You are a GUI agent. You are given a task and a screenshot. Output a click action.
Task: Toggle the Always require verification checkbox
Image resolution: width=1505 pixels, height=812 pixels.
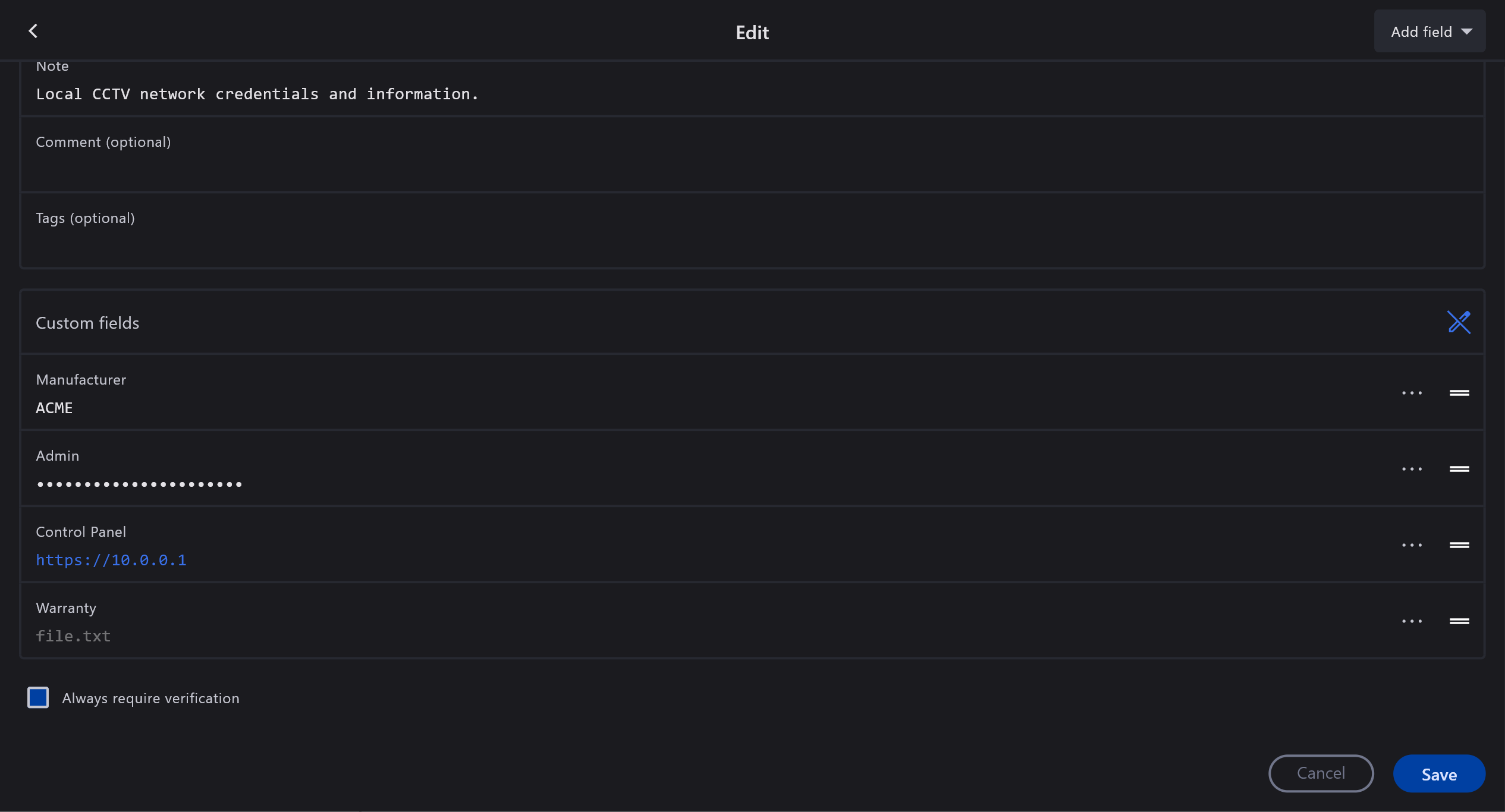(x=38, y=697)
